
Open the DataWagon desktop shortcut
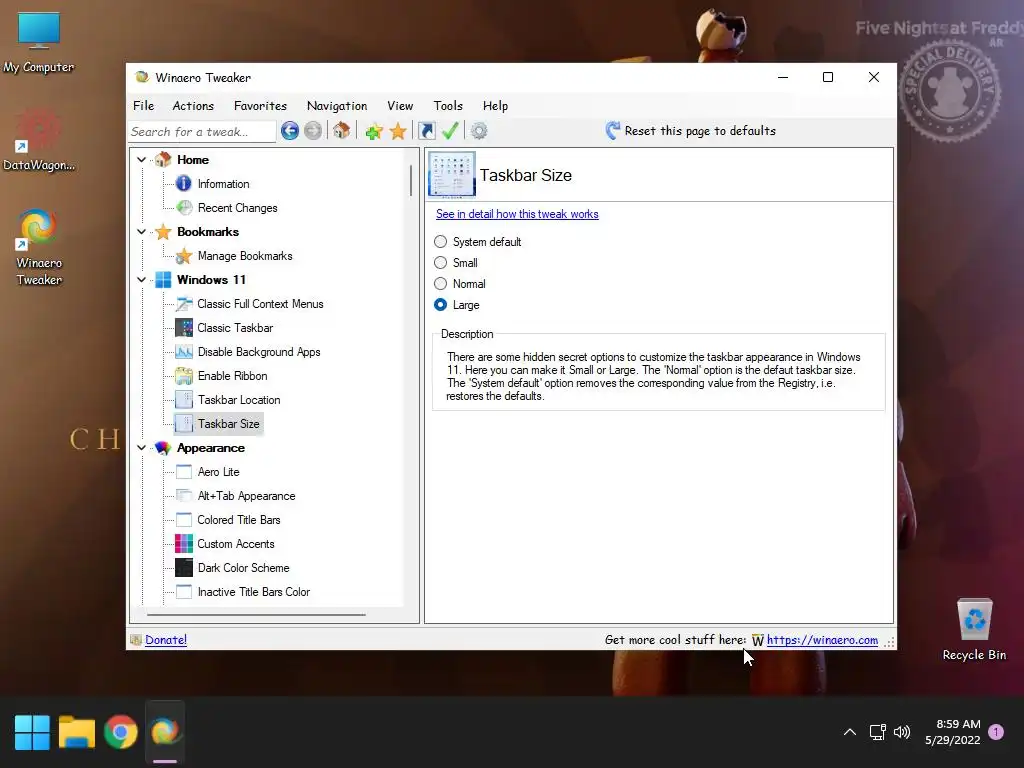[39, 140]
